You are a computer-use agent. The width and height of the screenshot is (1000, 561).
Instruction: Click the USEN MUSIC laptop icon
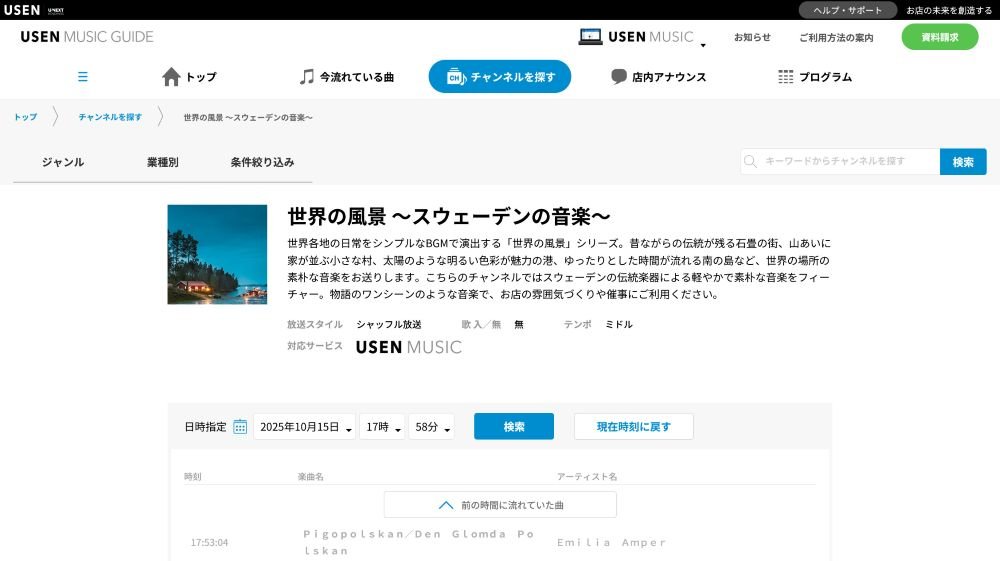591,37
